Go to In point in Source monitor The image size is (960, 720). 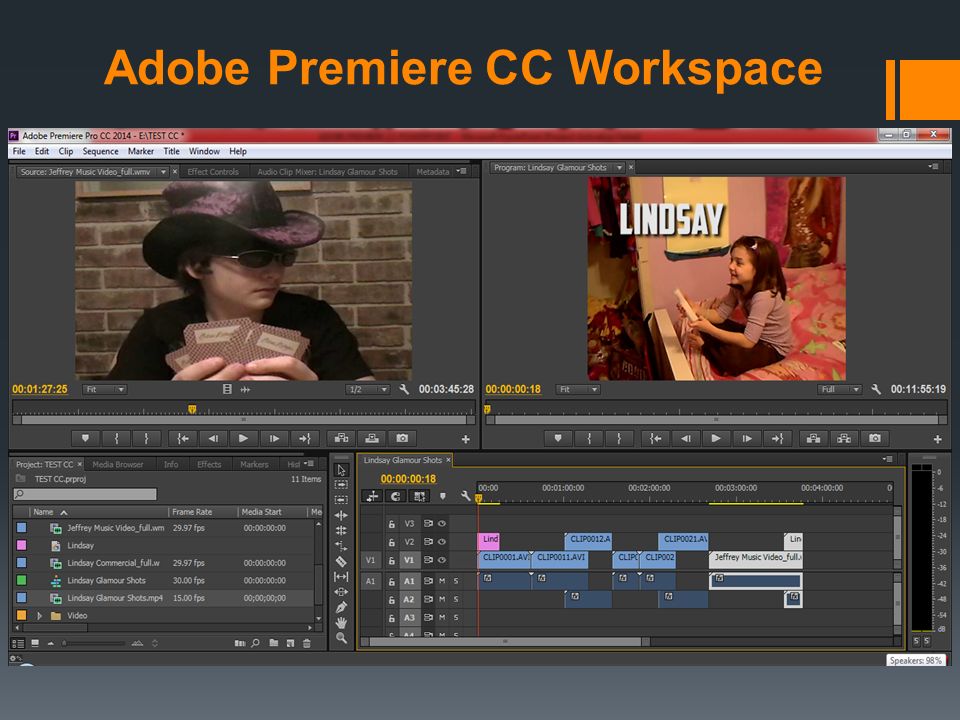click(182, 438)
